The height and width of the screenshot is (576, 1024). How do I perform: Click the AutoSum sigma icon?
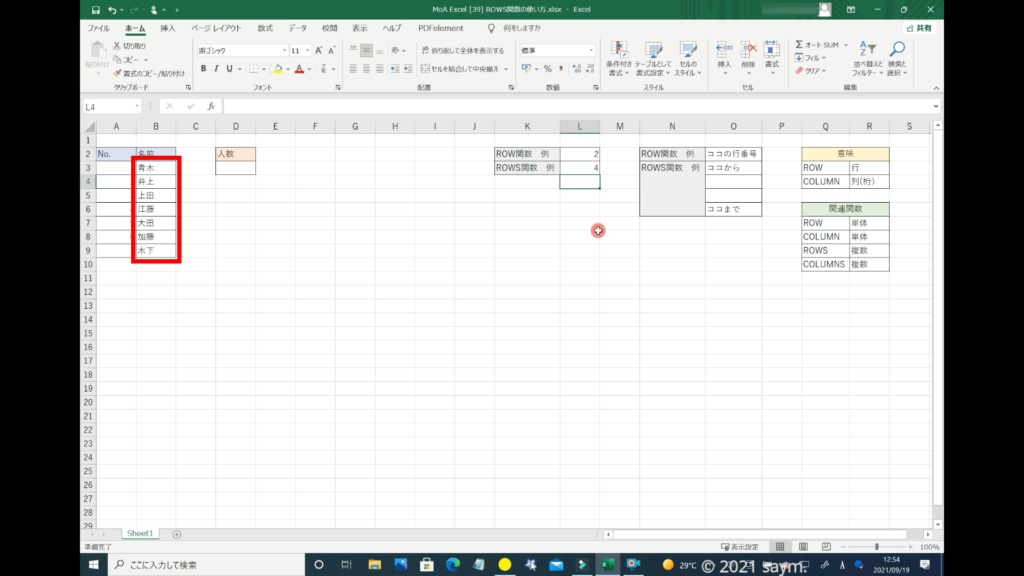pos(800,45)
